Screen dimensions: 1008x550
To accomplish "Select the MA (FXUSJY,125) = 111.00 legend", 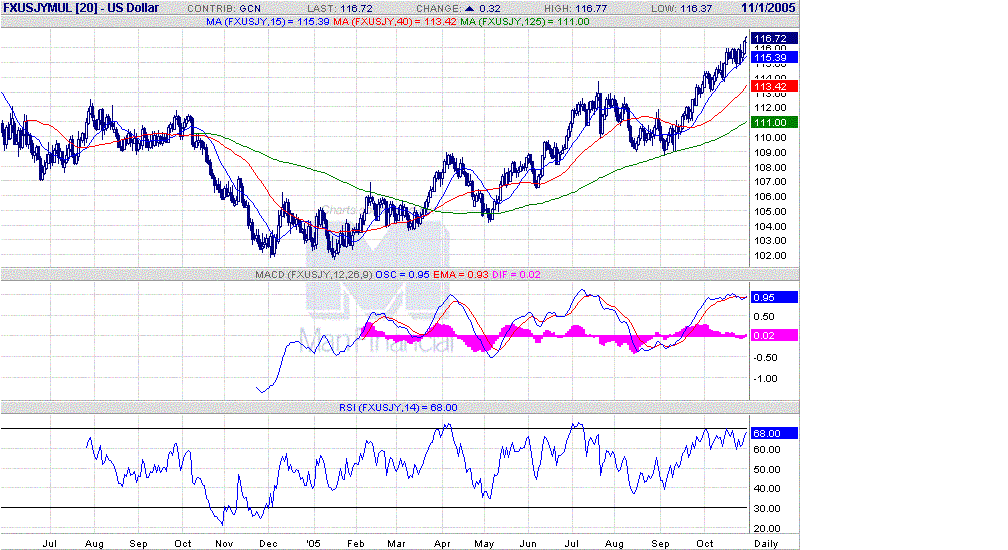I will point(525,22).
